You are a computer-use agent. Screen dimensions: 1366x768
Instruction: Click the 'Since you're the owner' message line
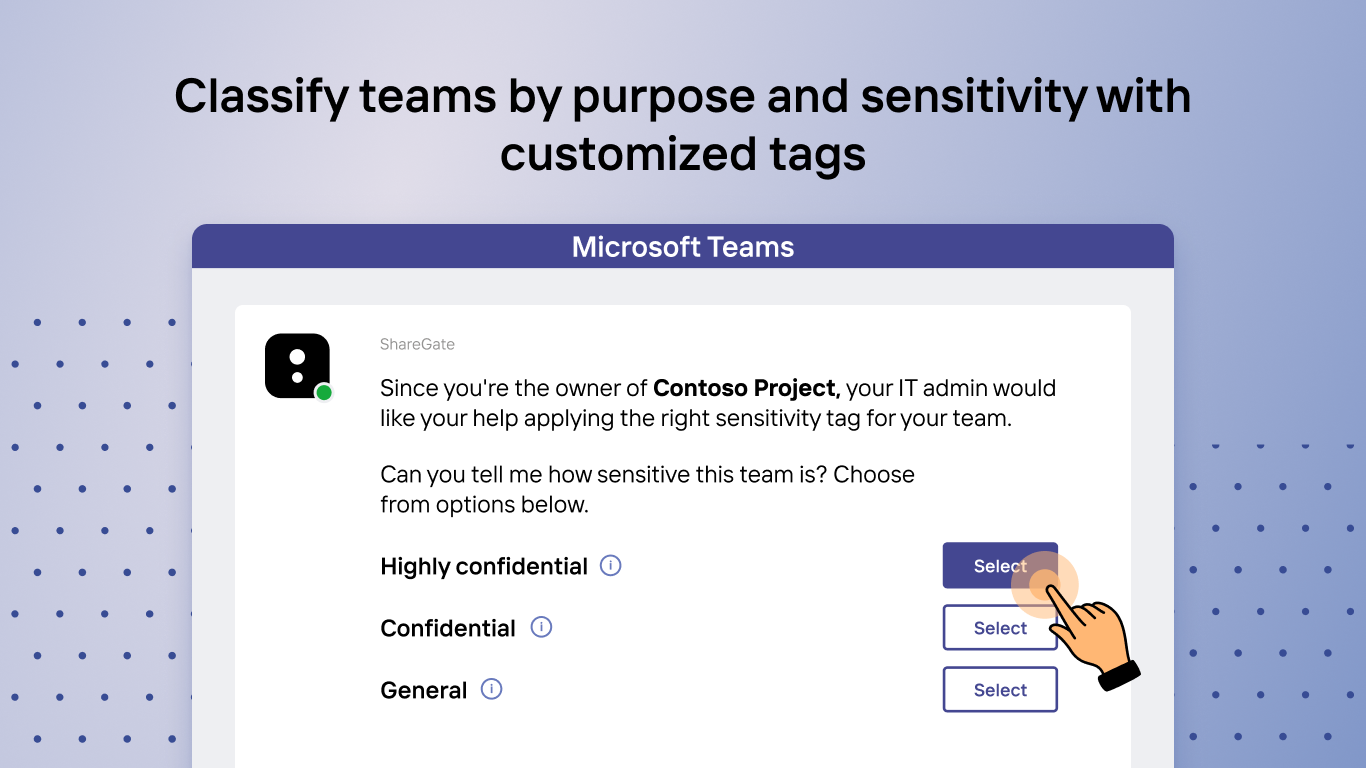point(516,388)
